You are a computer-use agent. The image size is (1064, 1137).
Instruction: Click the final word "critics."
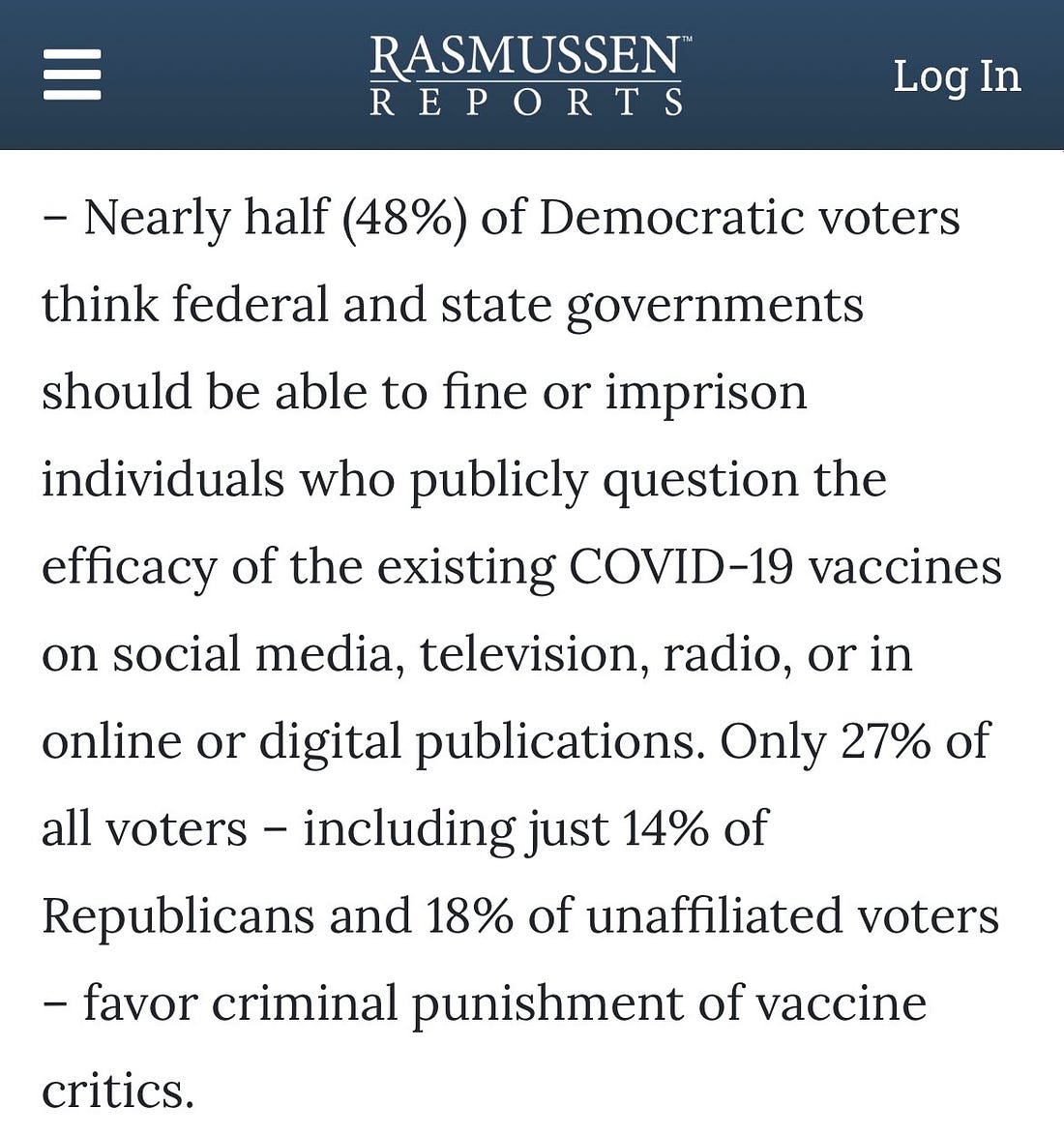[118, 1092]
